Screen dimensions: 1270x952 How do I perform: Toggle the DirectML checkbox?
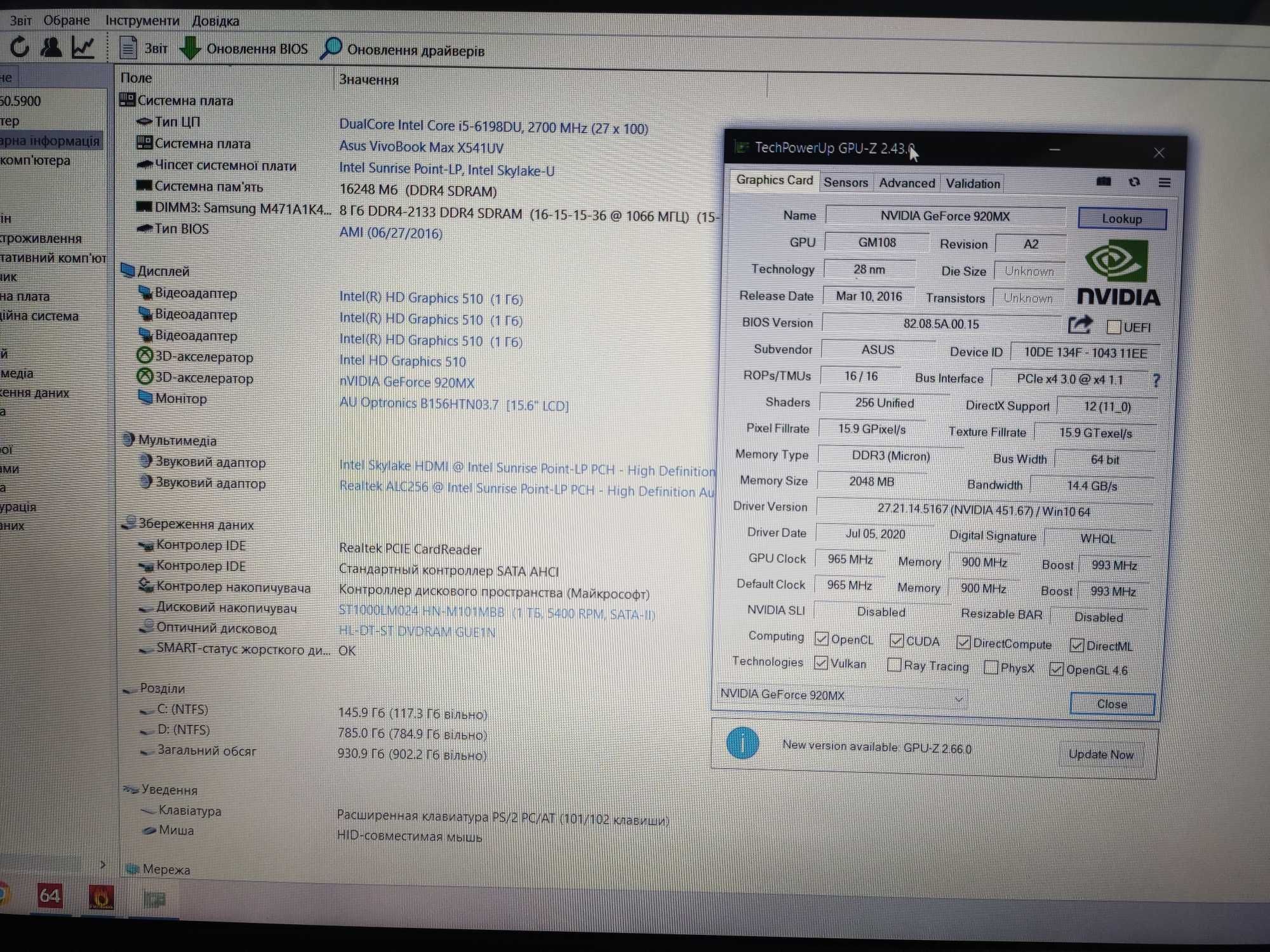pos(1076,645)
